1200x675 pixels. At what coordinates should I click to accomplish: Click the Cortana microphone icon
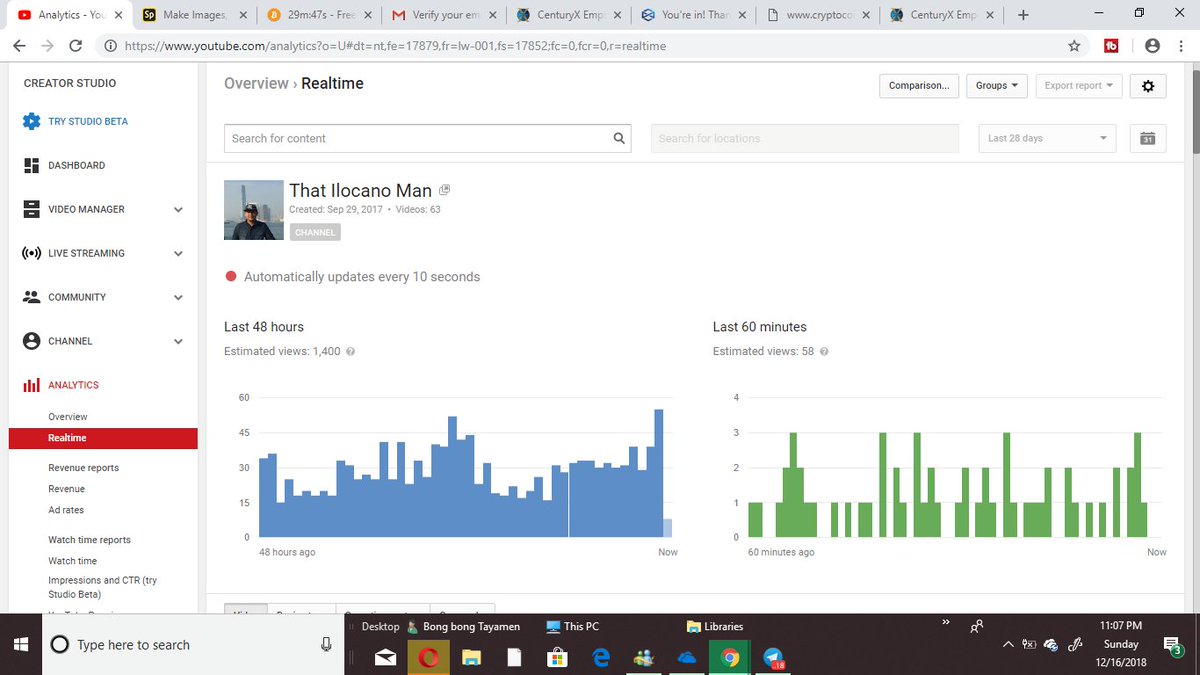[x=326, y=645]
